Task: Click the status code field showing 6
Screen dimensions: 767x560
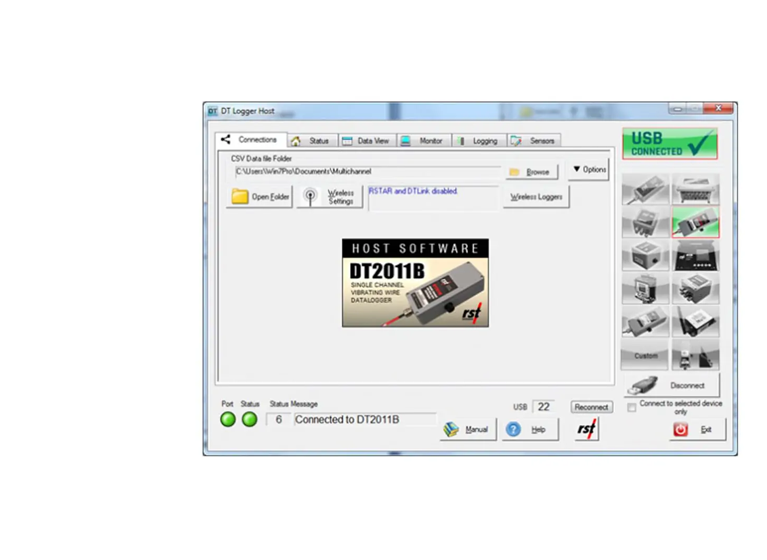Action: 278,420
